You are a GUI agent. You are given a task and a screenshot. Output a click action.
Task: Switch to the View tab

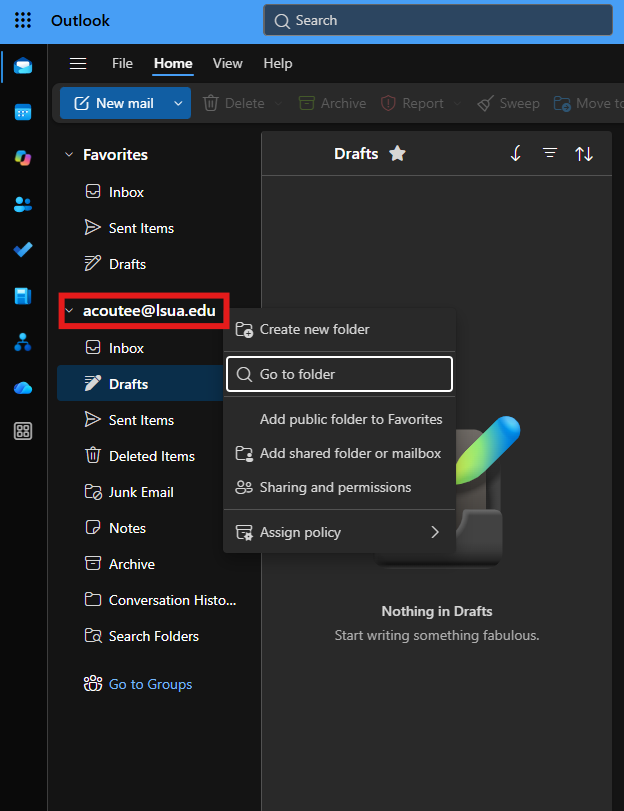coord(228,64)
